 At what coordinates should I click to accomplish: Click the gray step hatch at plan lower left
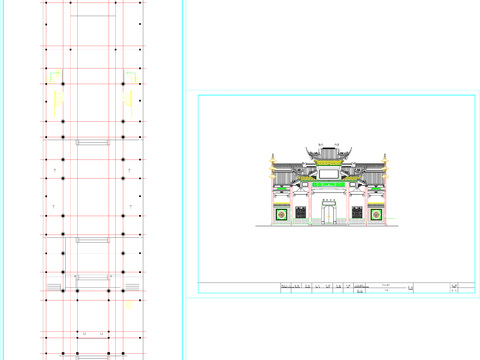pyautogui.click(x=53, y=287)
